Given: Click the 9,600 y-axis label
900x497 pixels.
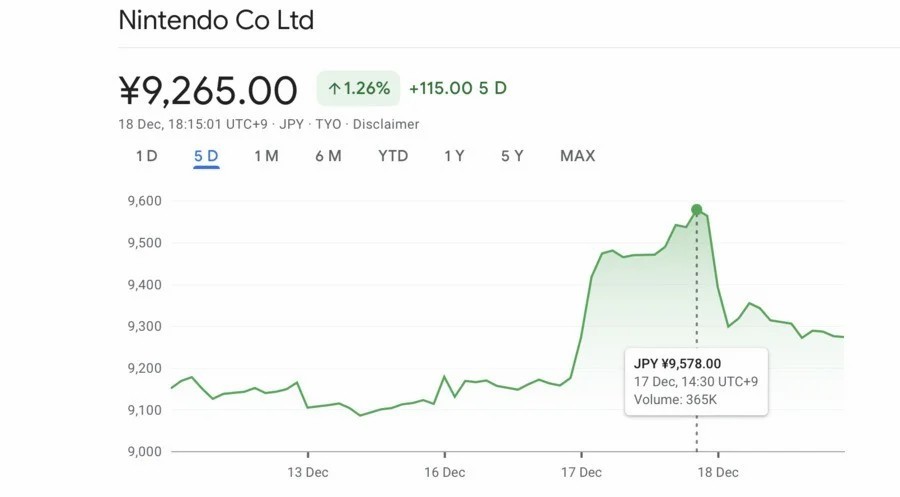Looking at the screenshot, I should tap(146, 201).
